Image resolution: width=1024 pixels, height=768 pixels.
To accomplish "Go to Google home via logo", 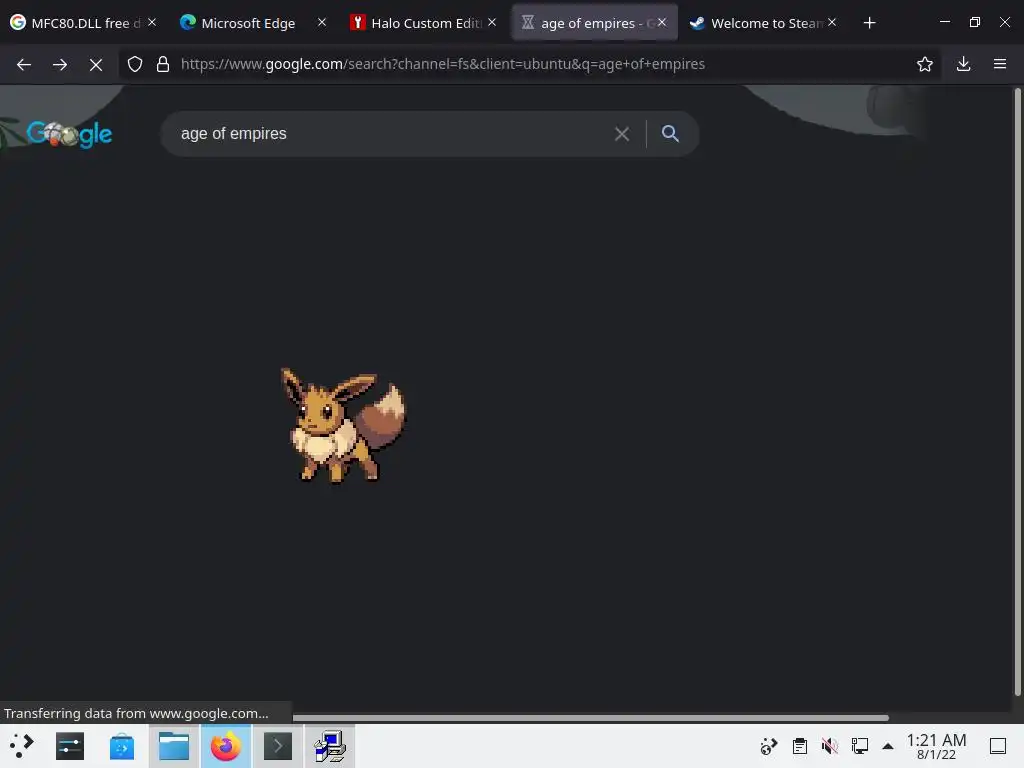I will (69, 134).
